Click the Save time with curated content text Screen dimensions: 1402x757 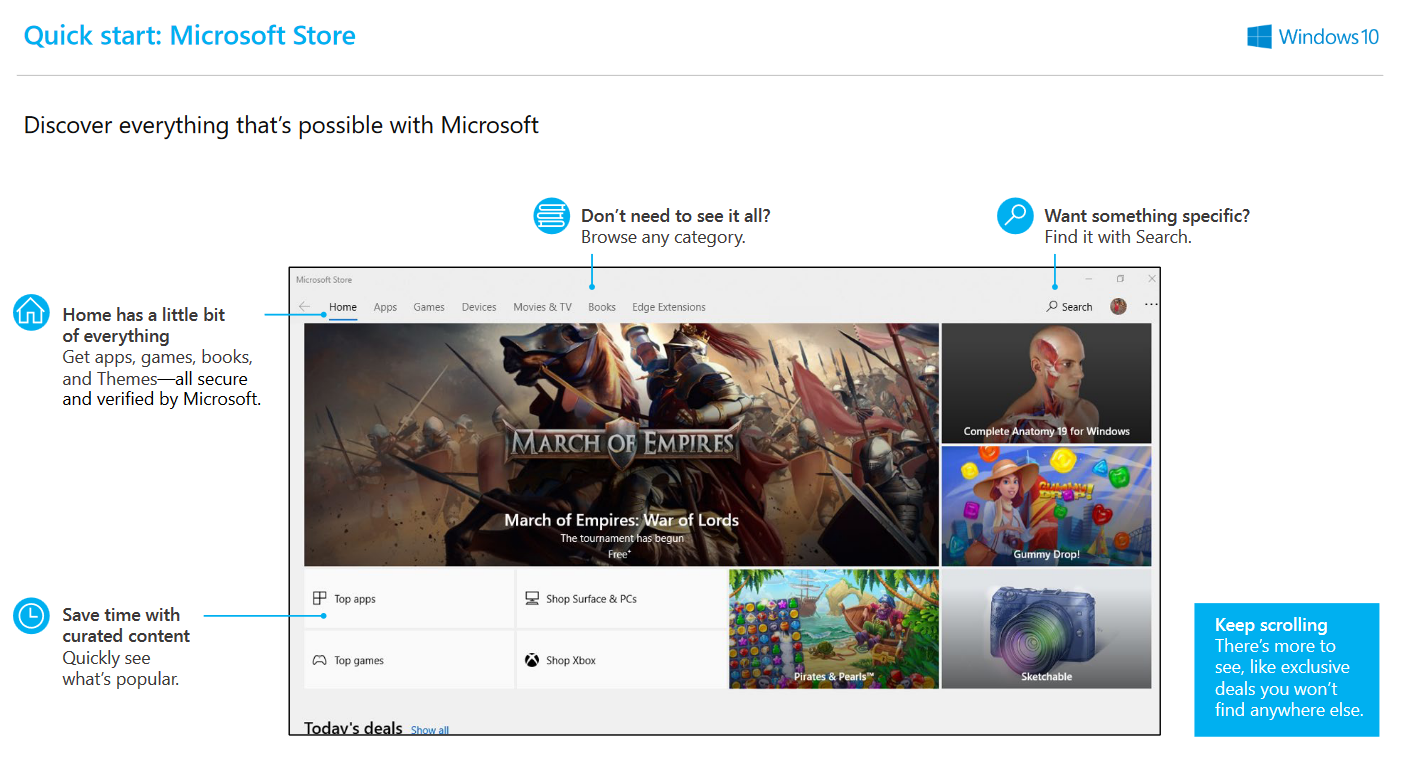point(126,625)
